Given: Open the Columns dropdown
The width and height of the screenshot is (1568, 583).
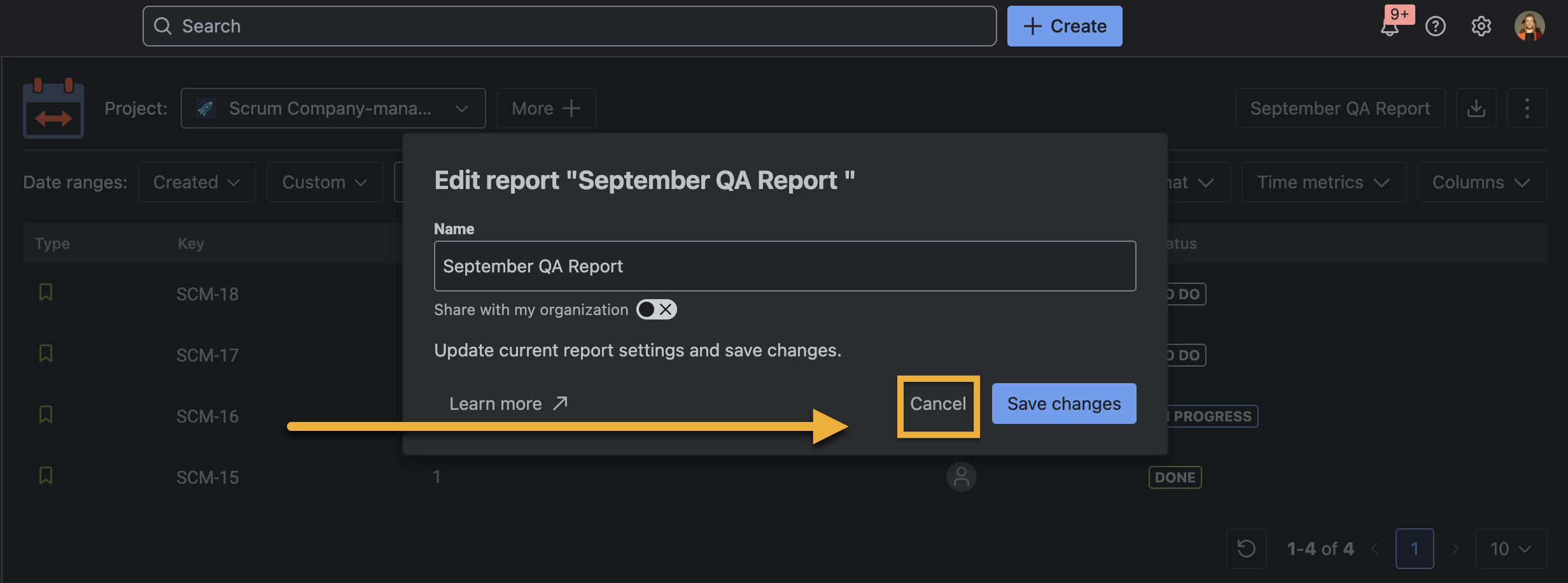Looking at the screenshot, I should coord(1481,183).
